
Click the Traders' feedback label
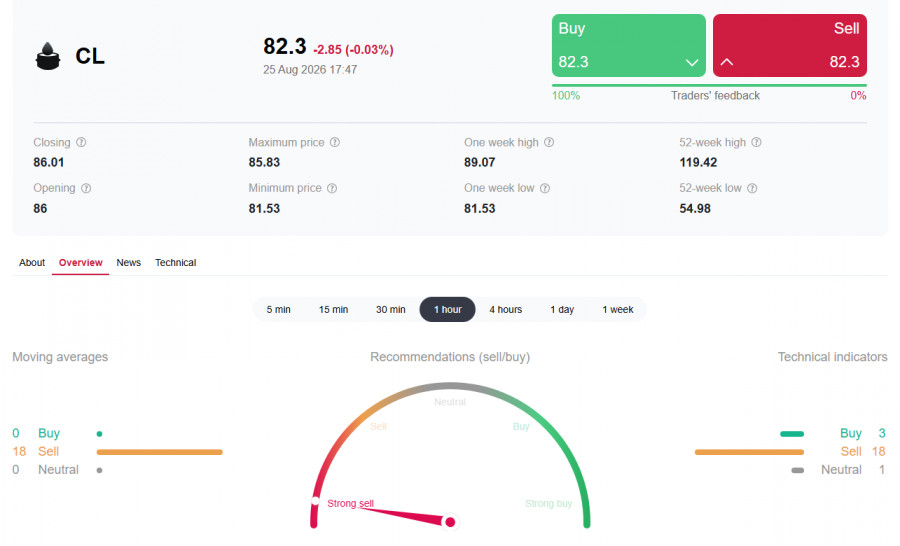click(x=715, y=96)
